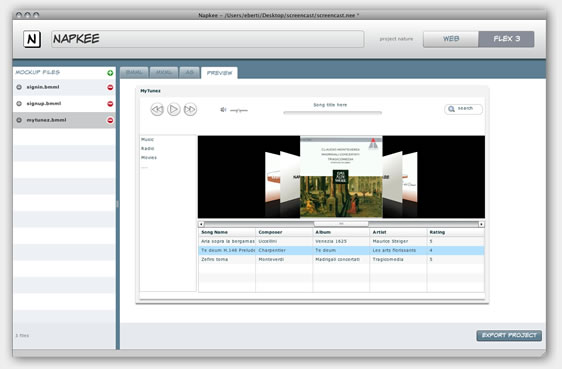Click the right arrow of the cover-flow scrollbar
The image size is (562, 369).
coord(481,224)
